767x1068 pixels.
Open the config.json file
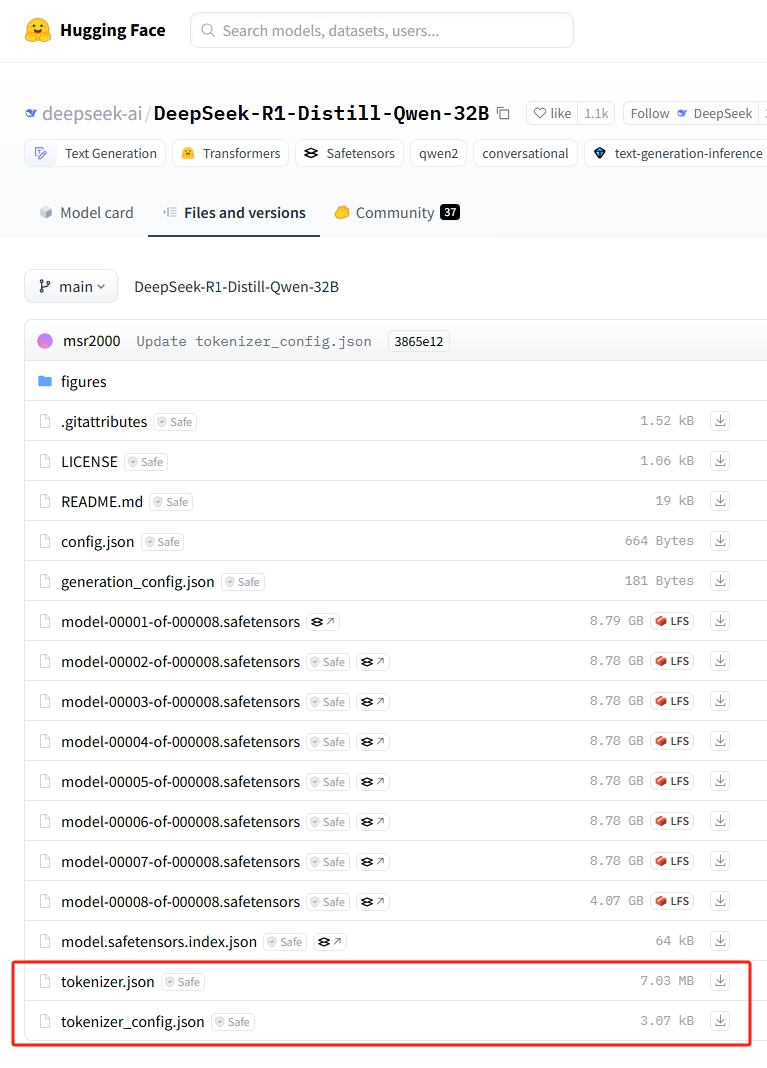[97, 542]
